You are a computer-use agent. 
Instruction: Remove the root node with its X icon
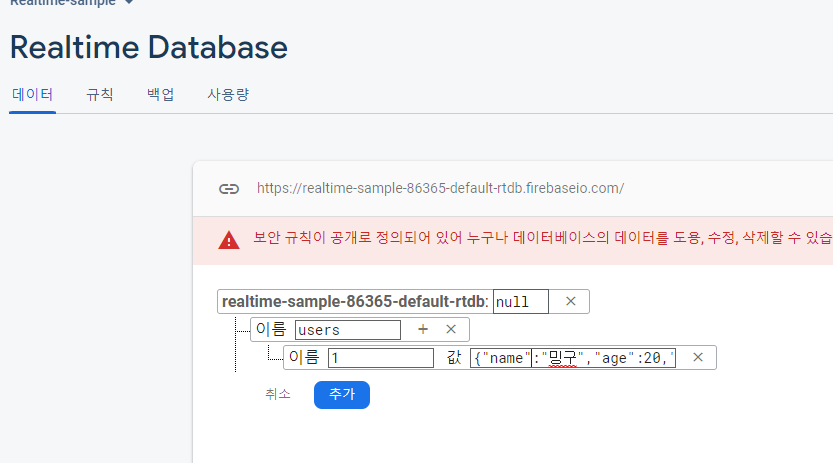tap(571, 301)
